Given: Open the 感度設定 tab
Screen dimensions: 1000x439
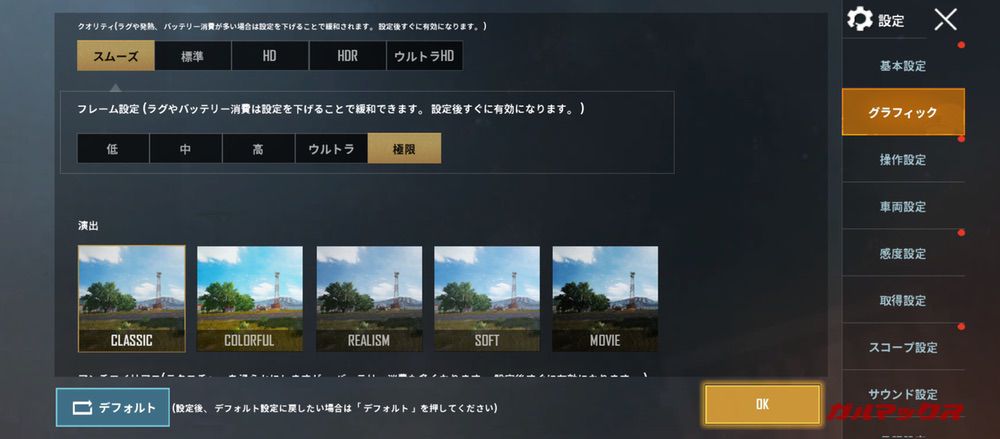Looking at the screenshot, I should point(903,253).
